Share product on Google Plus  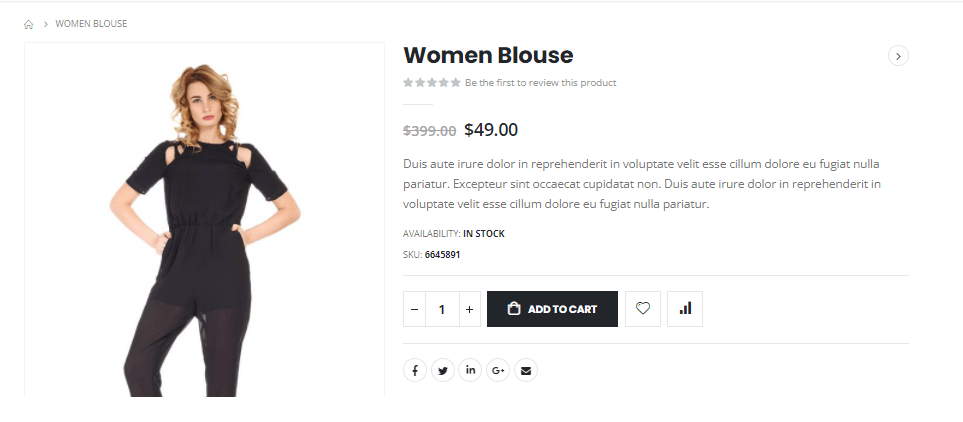(x=498, y=371)
